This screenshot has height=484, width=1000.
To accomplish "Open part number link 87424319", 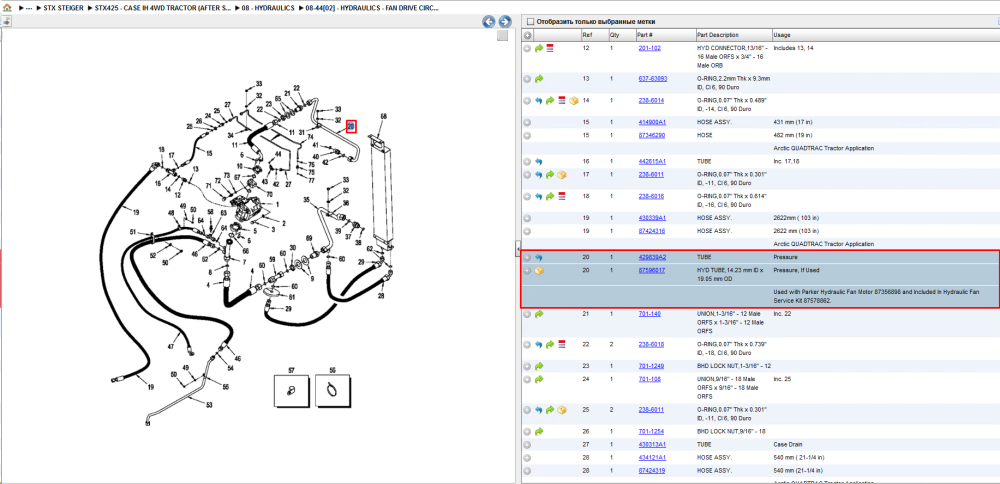I will pos(652,471).
